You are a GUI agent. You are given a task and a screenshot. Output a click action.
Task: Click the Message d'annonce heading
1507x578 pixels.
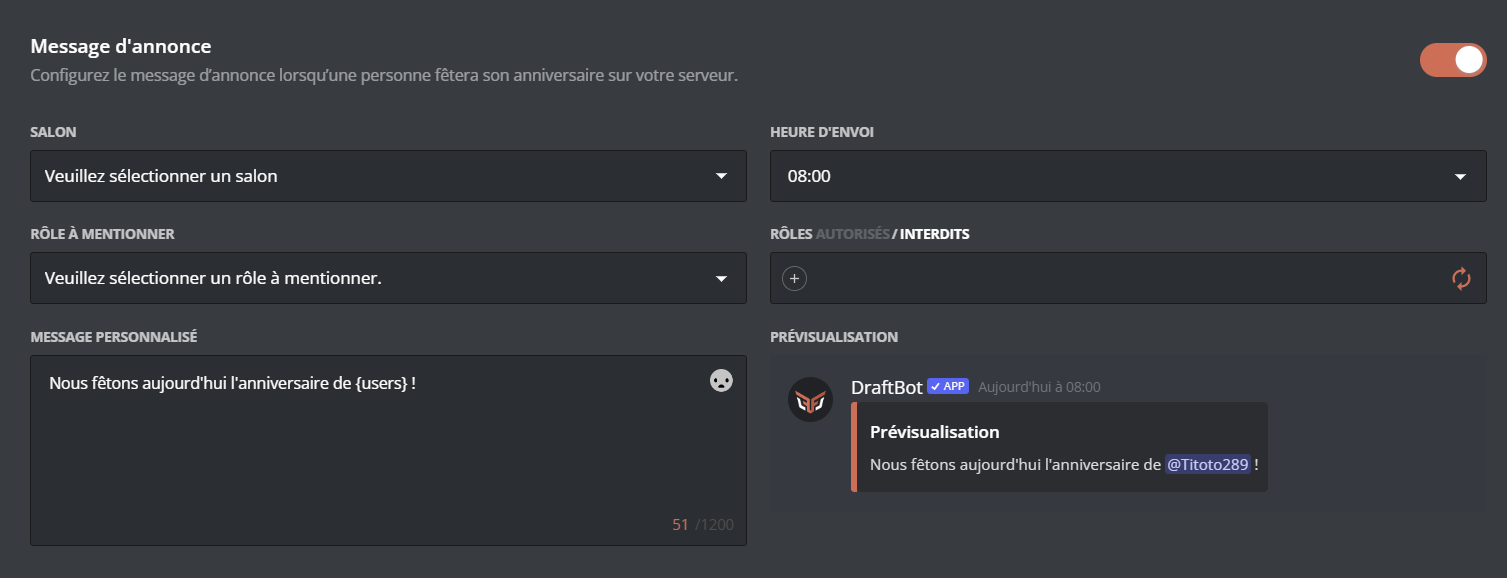coord(121,45)
